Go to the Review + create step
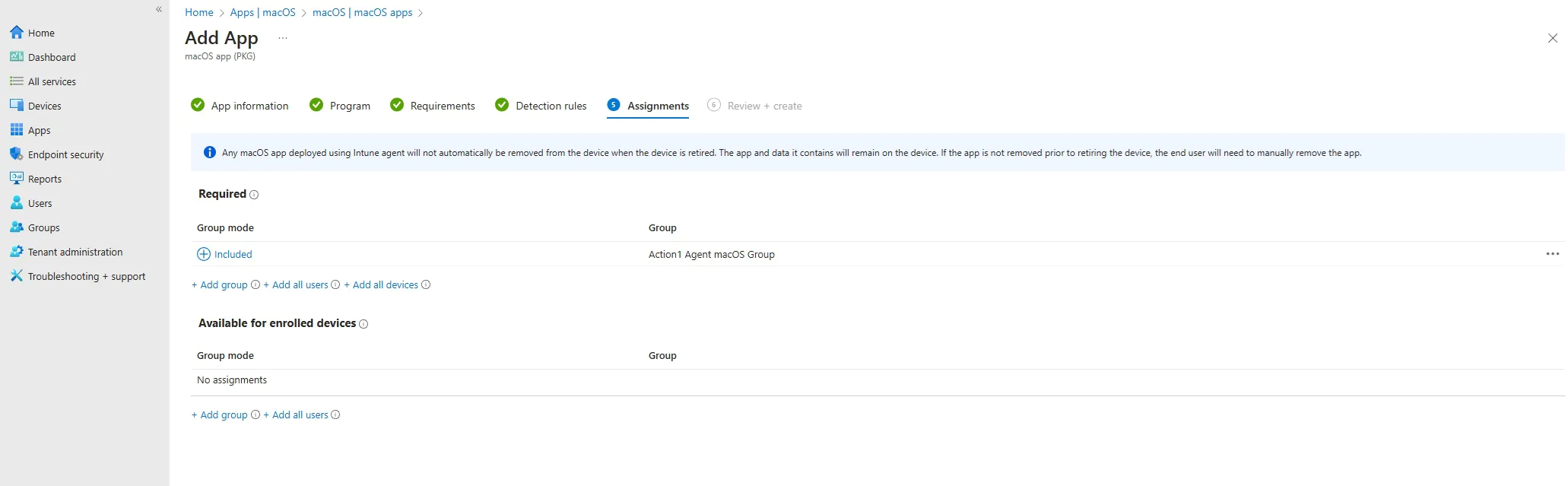1568x486 pixels. 754,105
